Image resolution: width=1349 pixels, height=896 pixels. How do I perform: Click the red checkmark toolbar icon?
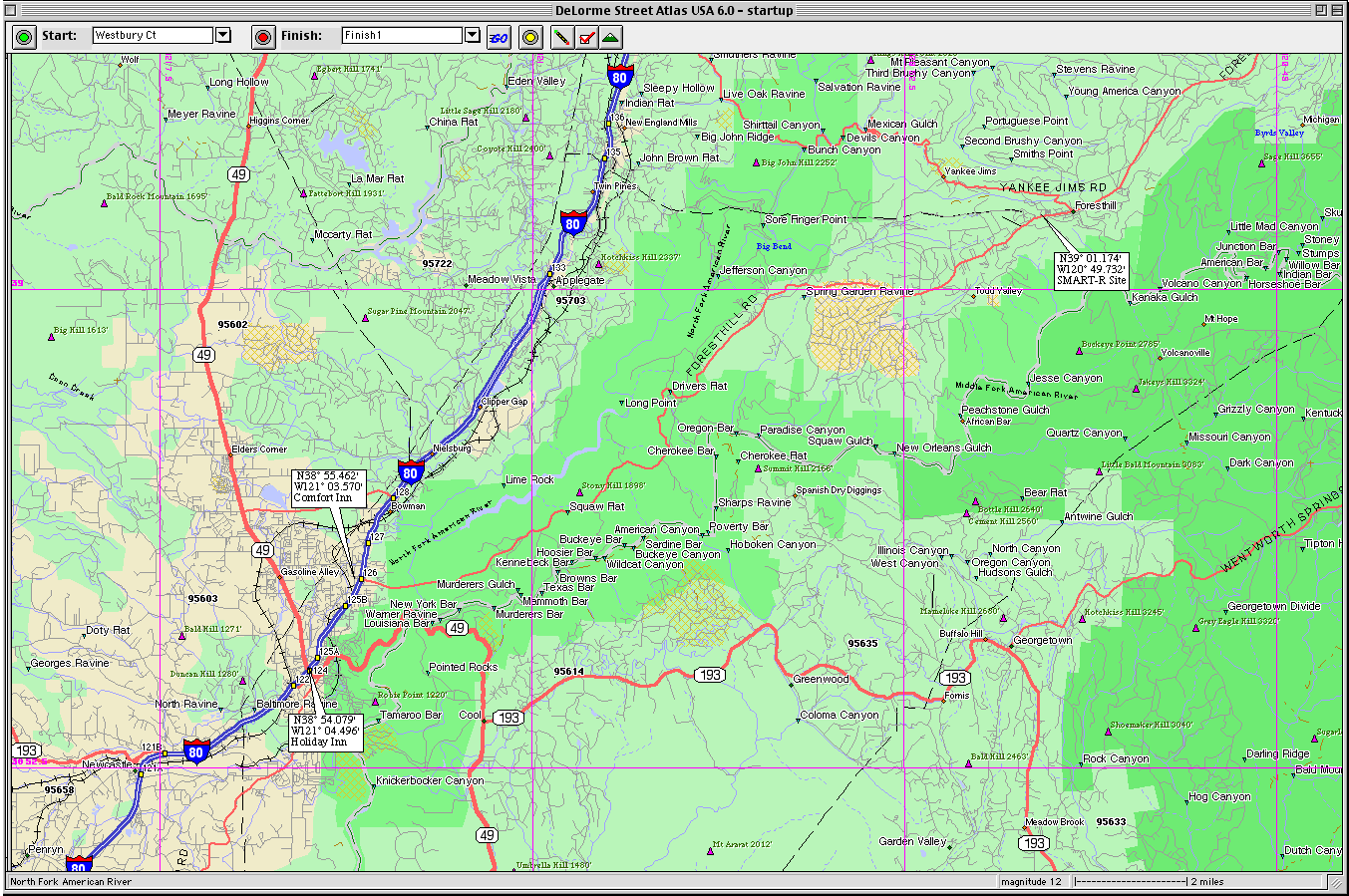click(x=586, y=37)
